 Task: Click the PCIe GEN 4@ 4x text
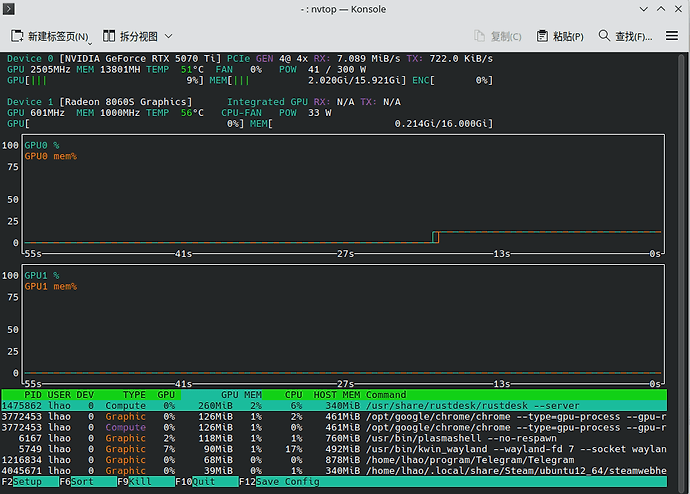[x=267, y=59]
